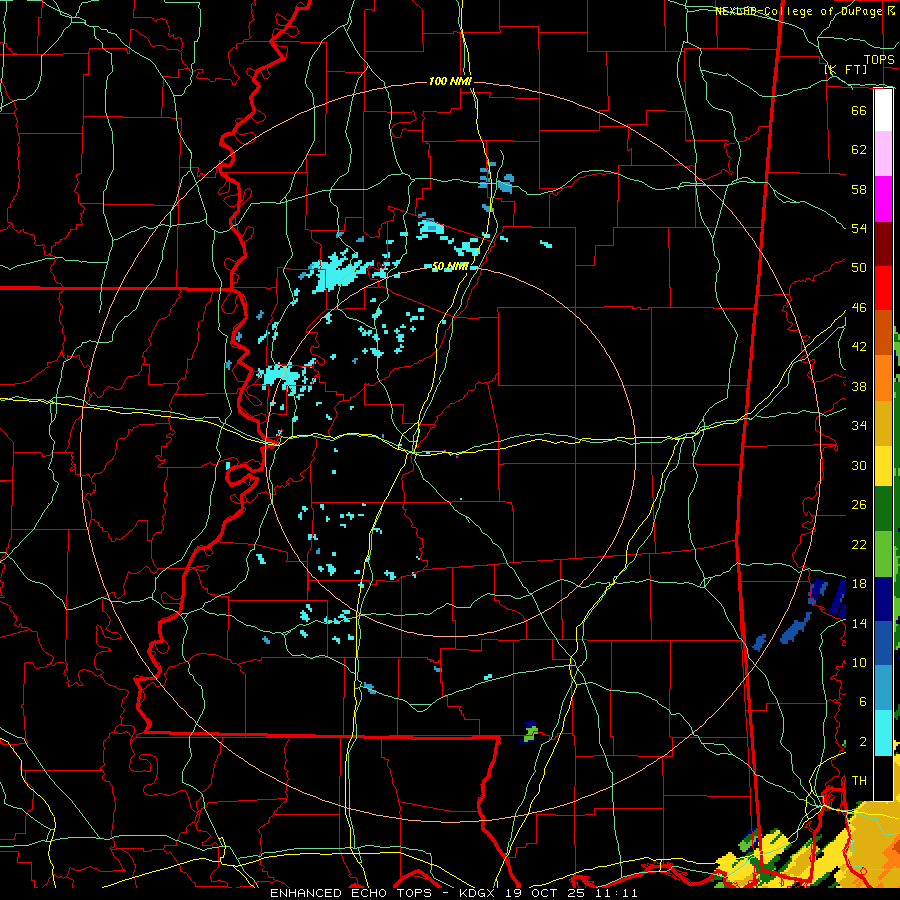Select the light green legend swatch
The image size is (900, 900).
coord(883,554)
